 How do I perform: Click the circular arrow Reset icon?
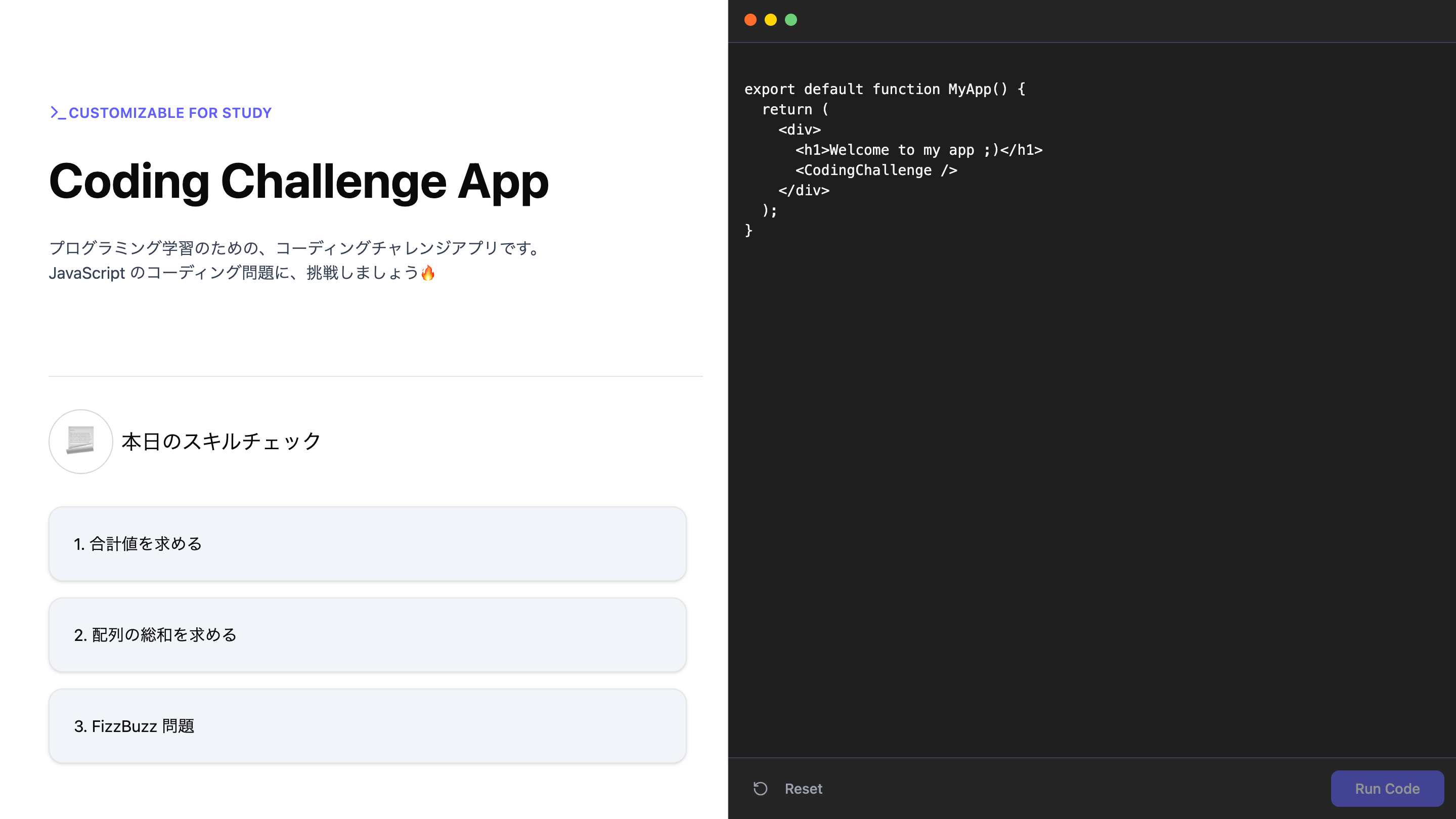click(x=760, y=789)
